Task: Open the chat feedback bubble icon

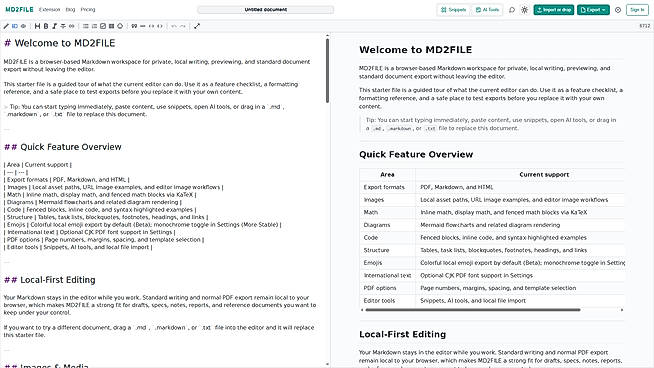Action: click(x=512, y=10)
